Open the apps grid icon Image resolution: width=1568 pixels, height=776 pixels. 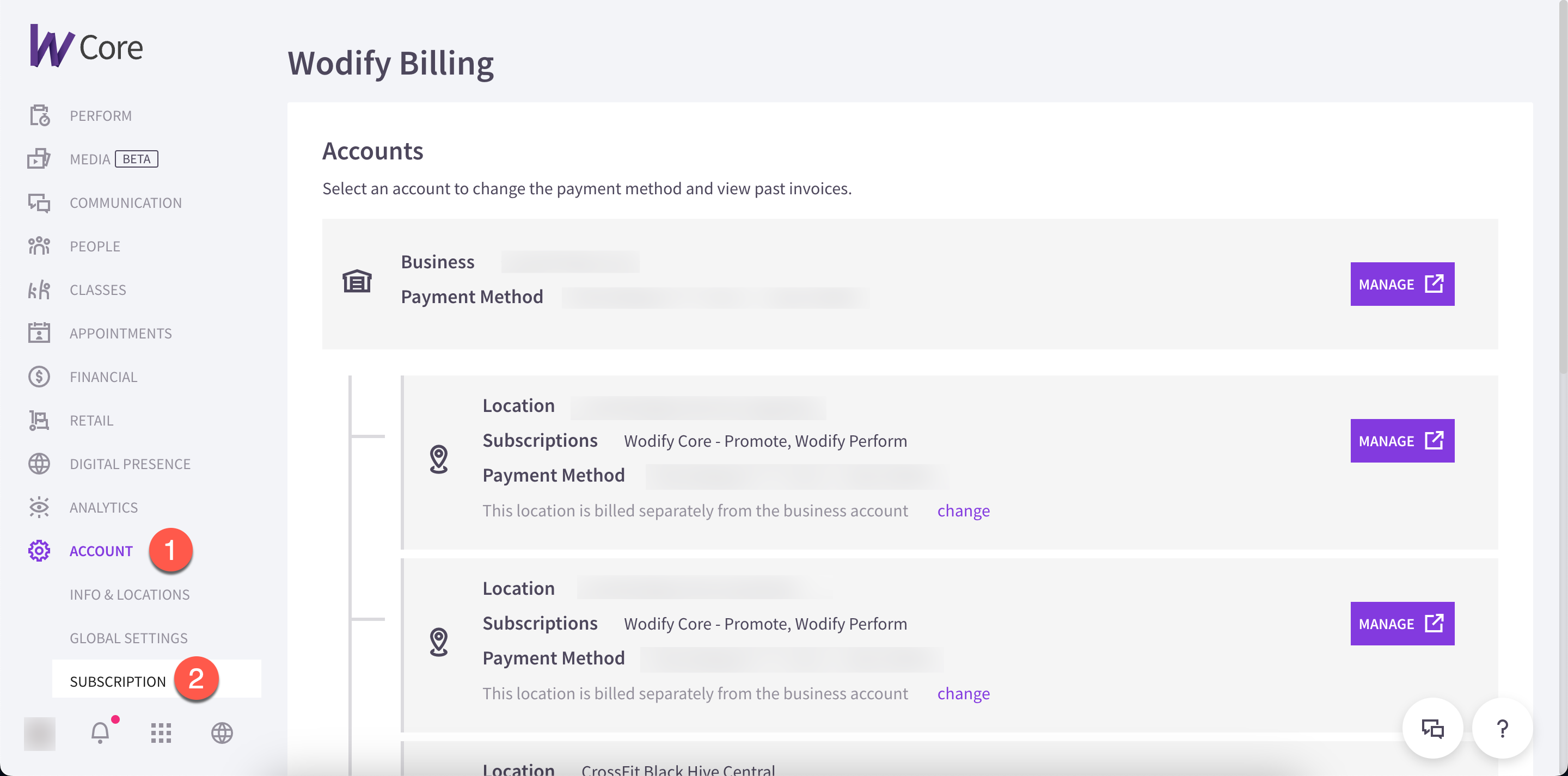point(161,733)
